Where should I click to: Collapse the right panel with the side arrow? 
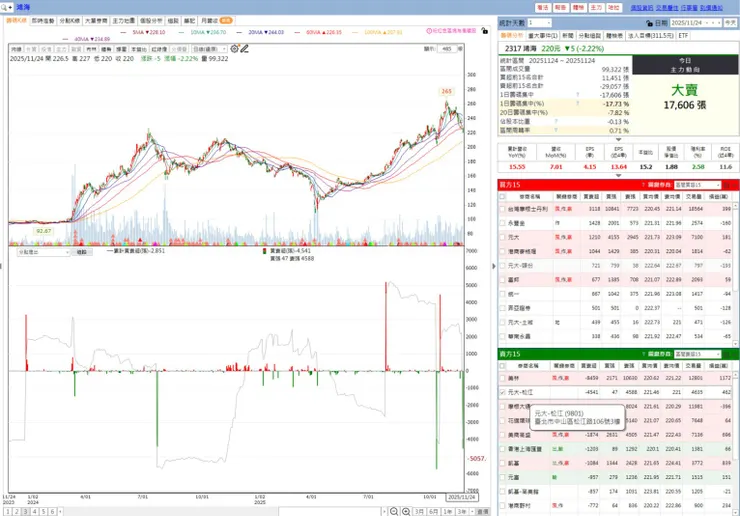(x=494, y=266)
